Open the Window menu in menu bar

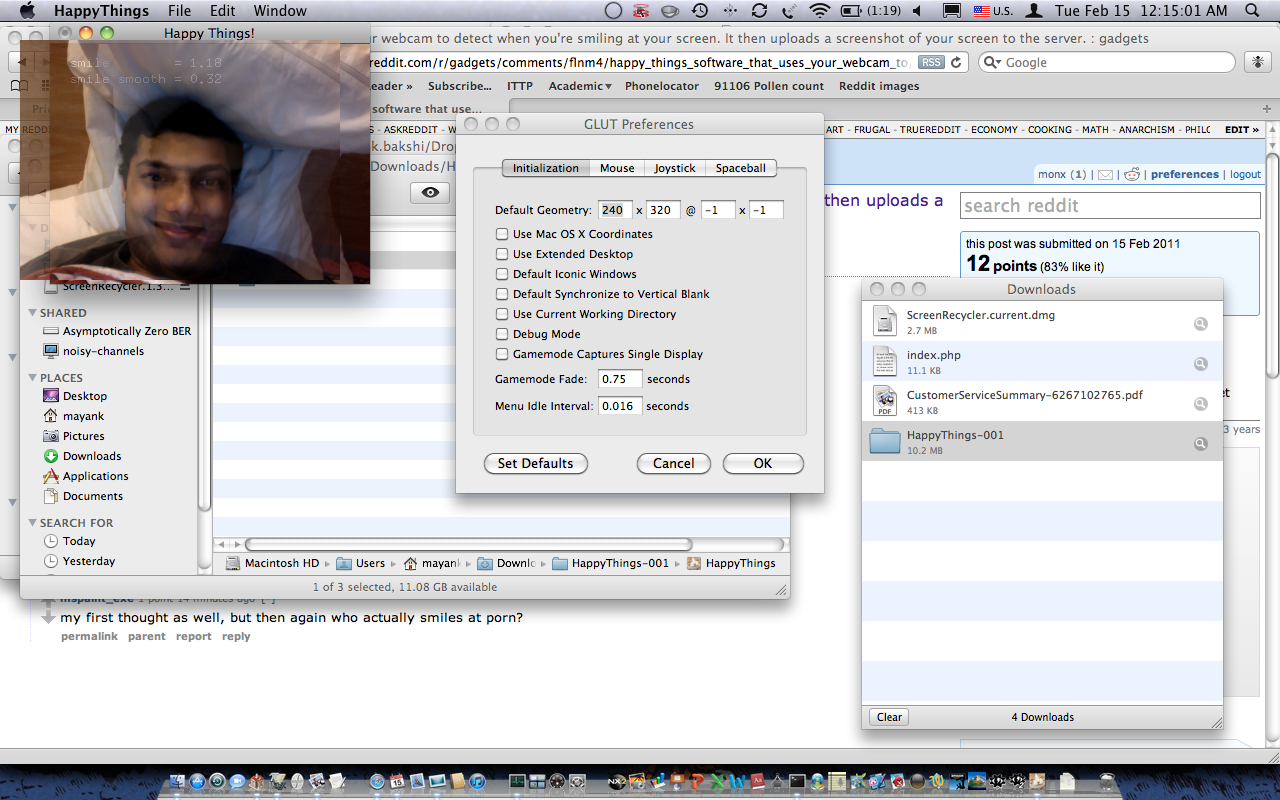coord(280,11)
